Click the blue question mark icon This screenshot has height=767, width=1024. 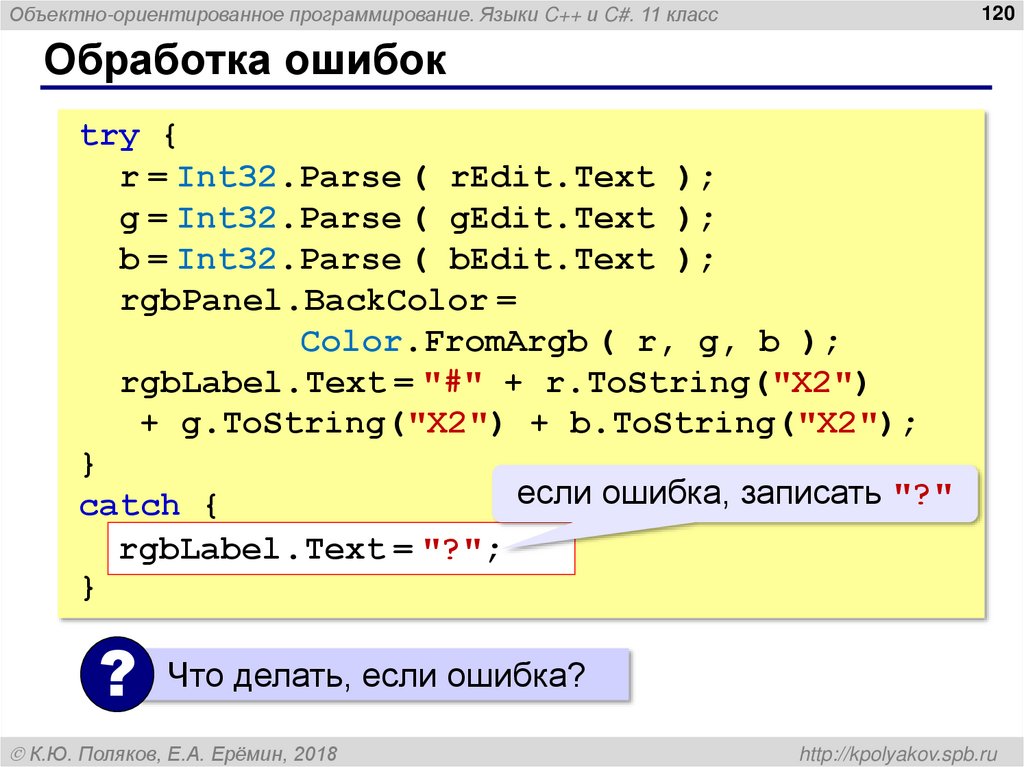[x=117, y=674]
